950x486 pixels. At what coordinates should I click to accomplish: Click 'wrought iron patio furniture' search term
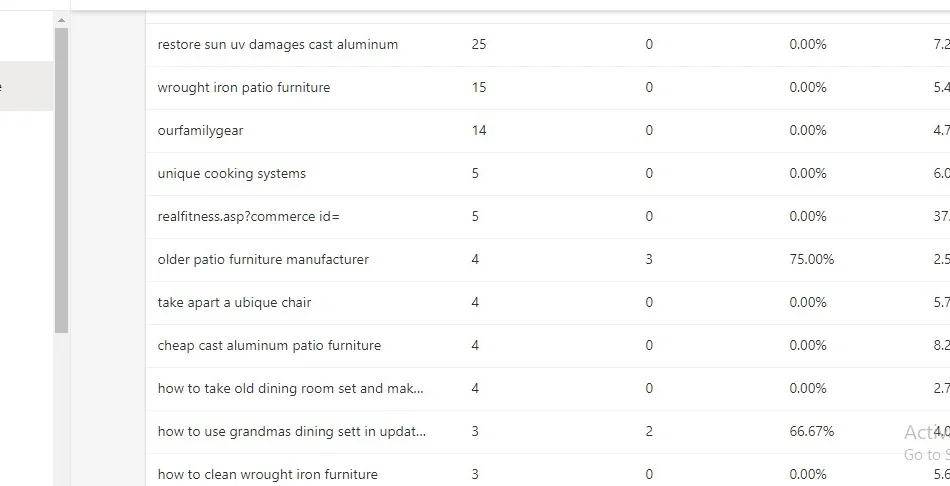[244, 88]
